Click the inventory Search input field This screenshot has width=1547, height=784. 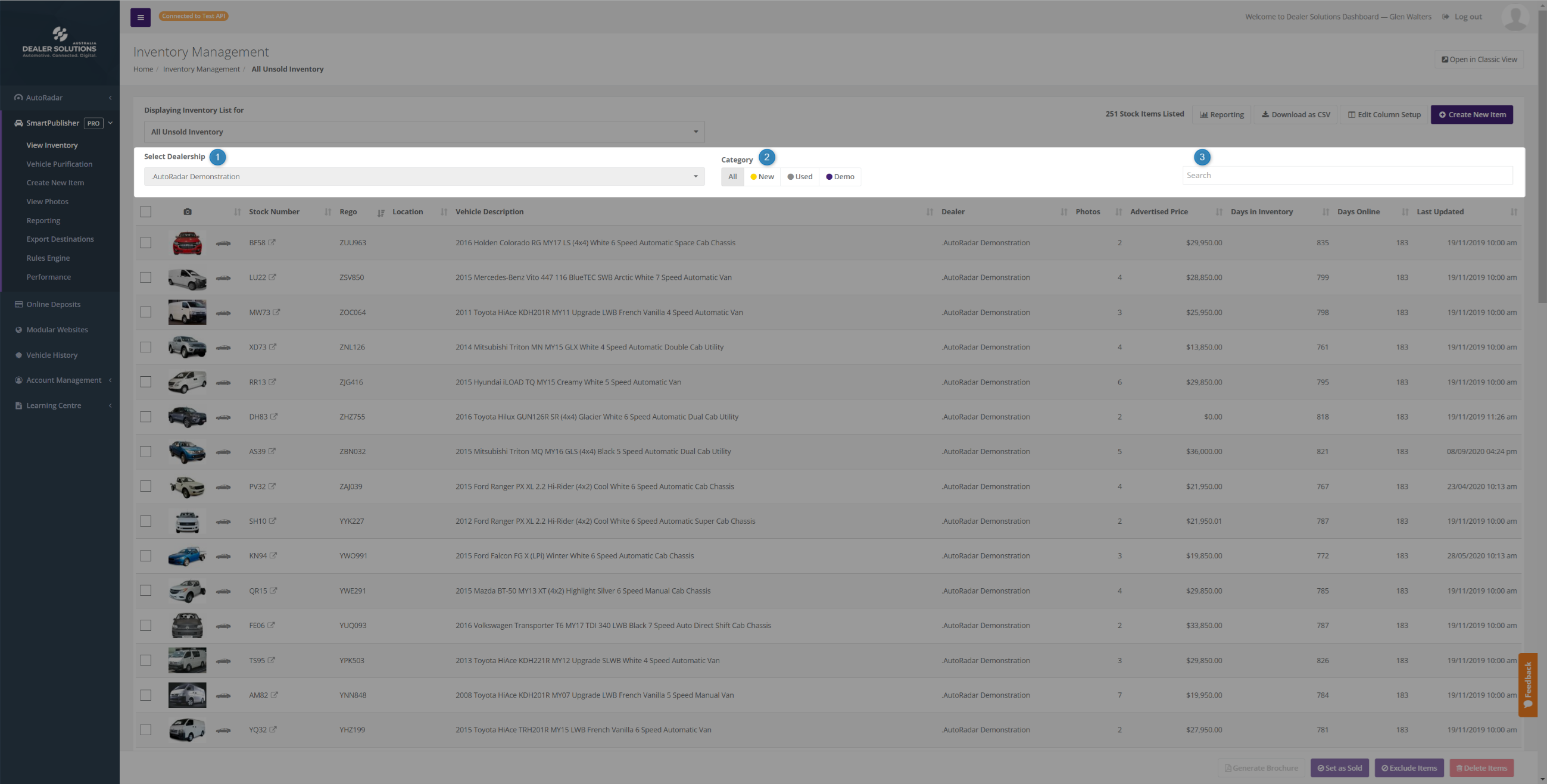point(1348,175)
